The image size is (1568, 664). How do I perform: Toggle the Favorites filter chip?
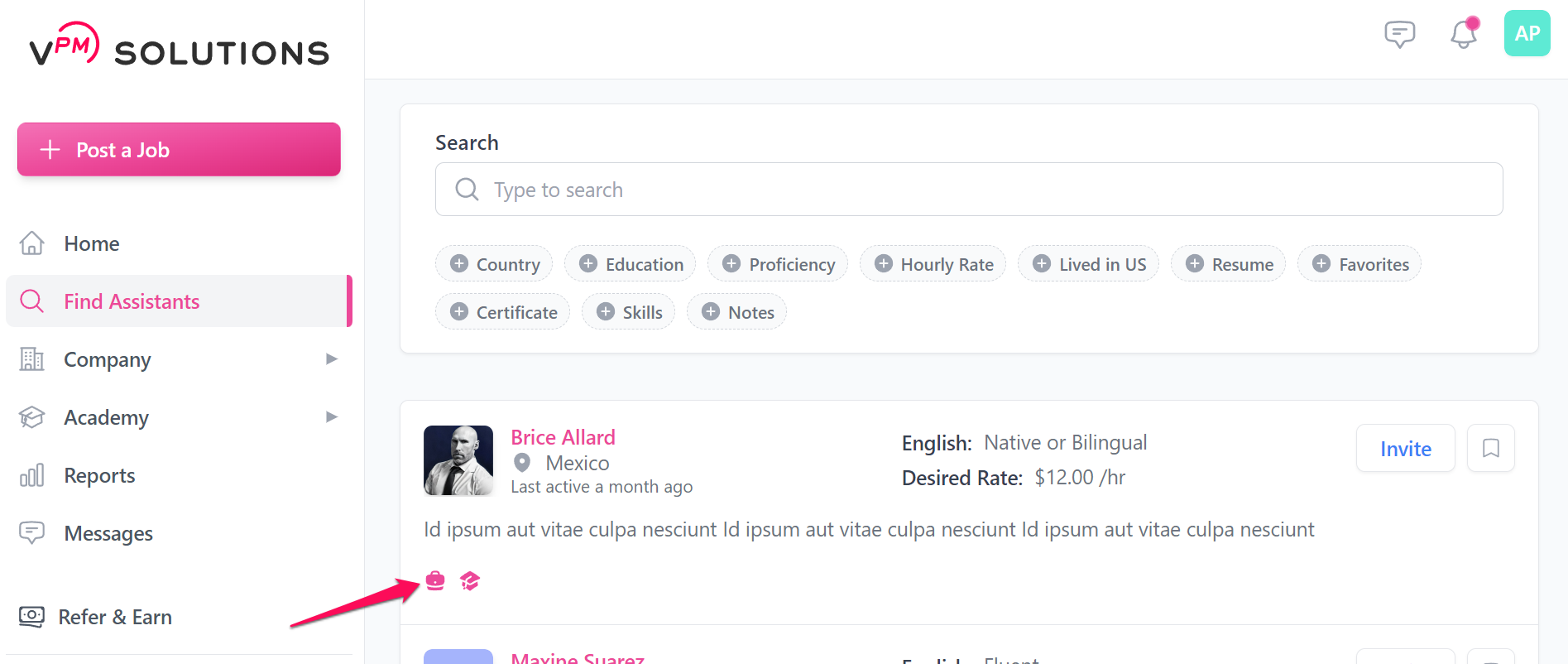click(1359, 264)
